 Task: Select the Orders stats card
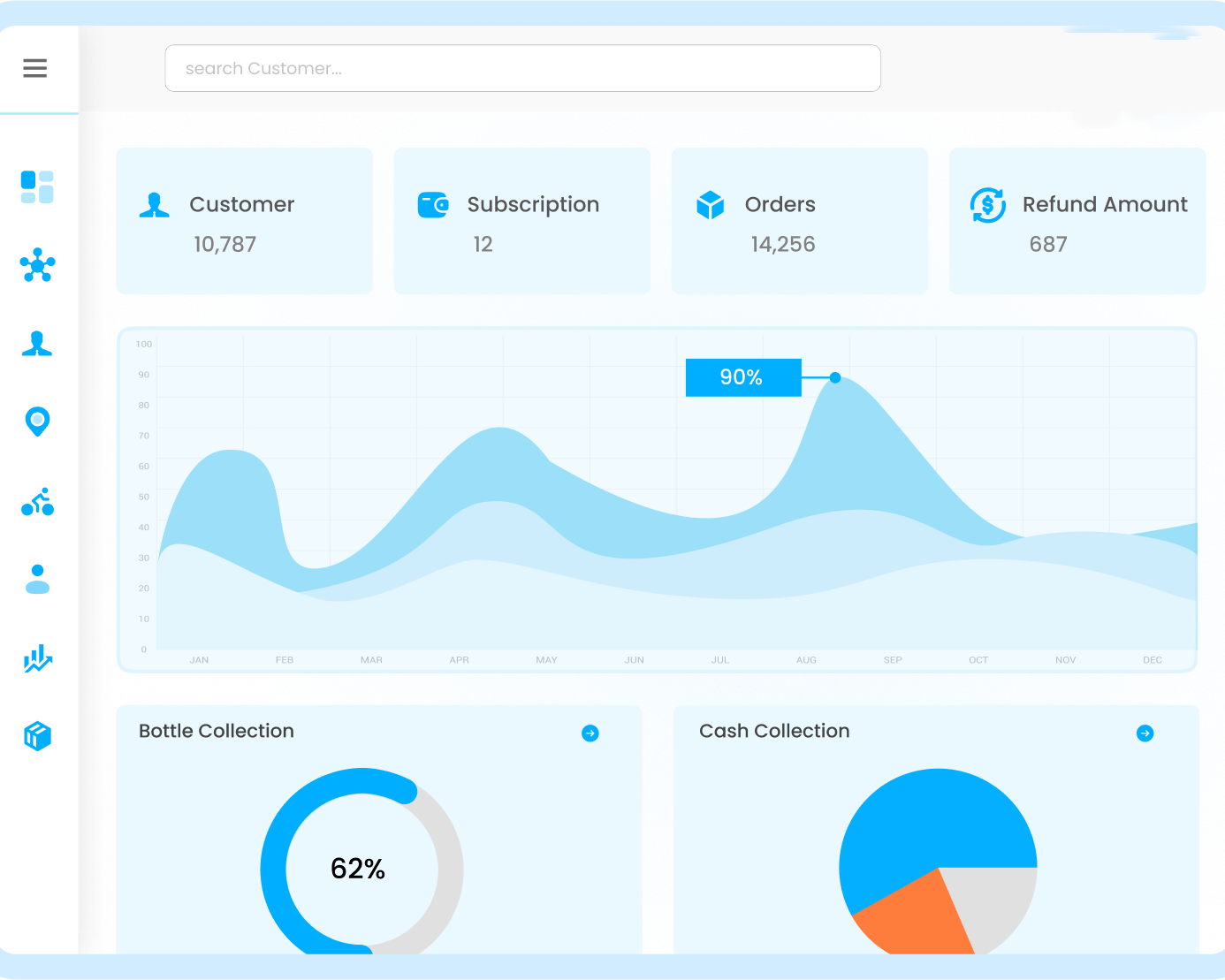pyautogui.click(x=799, y=221)
